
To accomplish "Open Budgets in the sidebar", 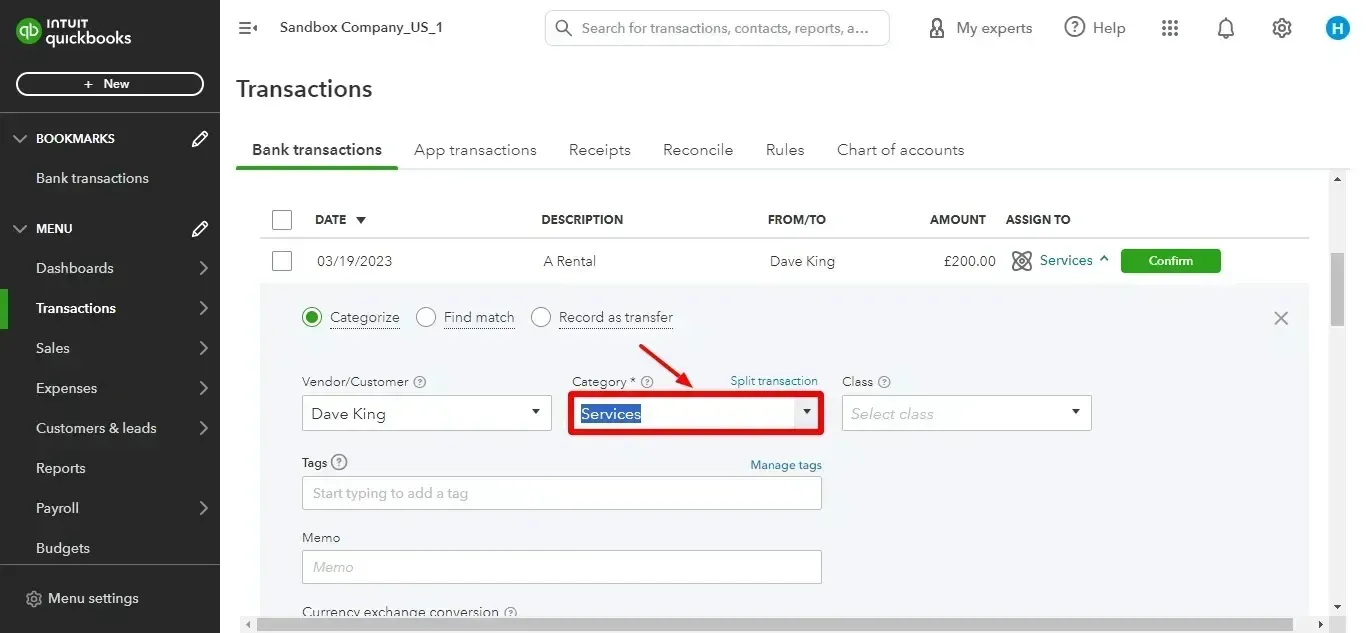I will coord(63,548).
